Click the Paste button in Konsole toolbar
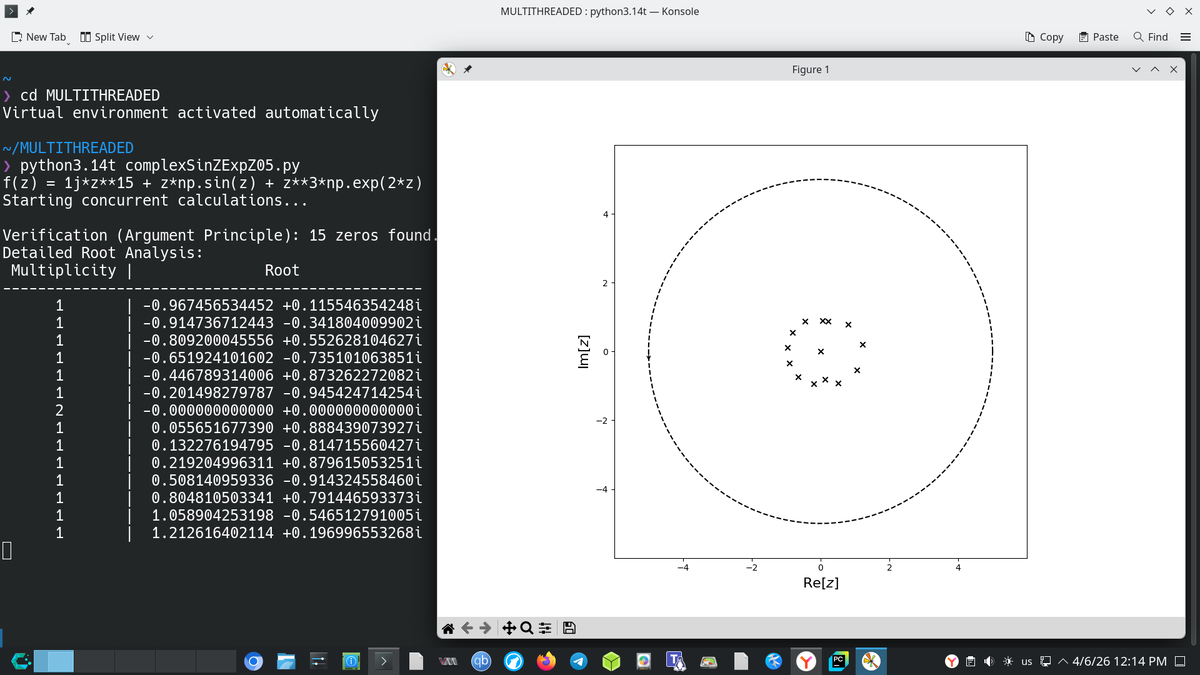The height and width of the screenshot is (675, 1200). 1098,37
